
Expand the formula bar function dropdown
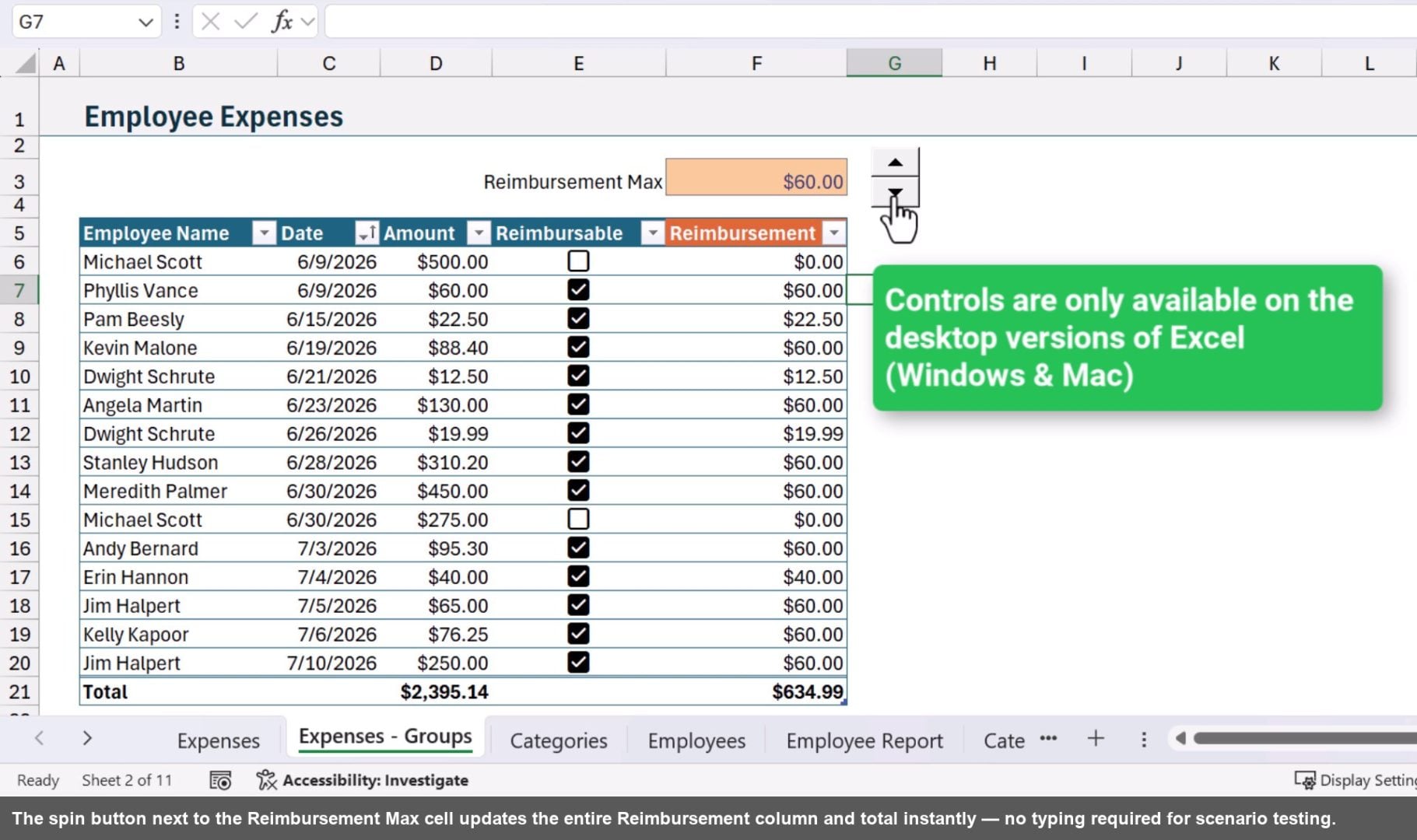[x=308, y=22]
